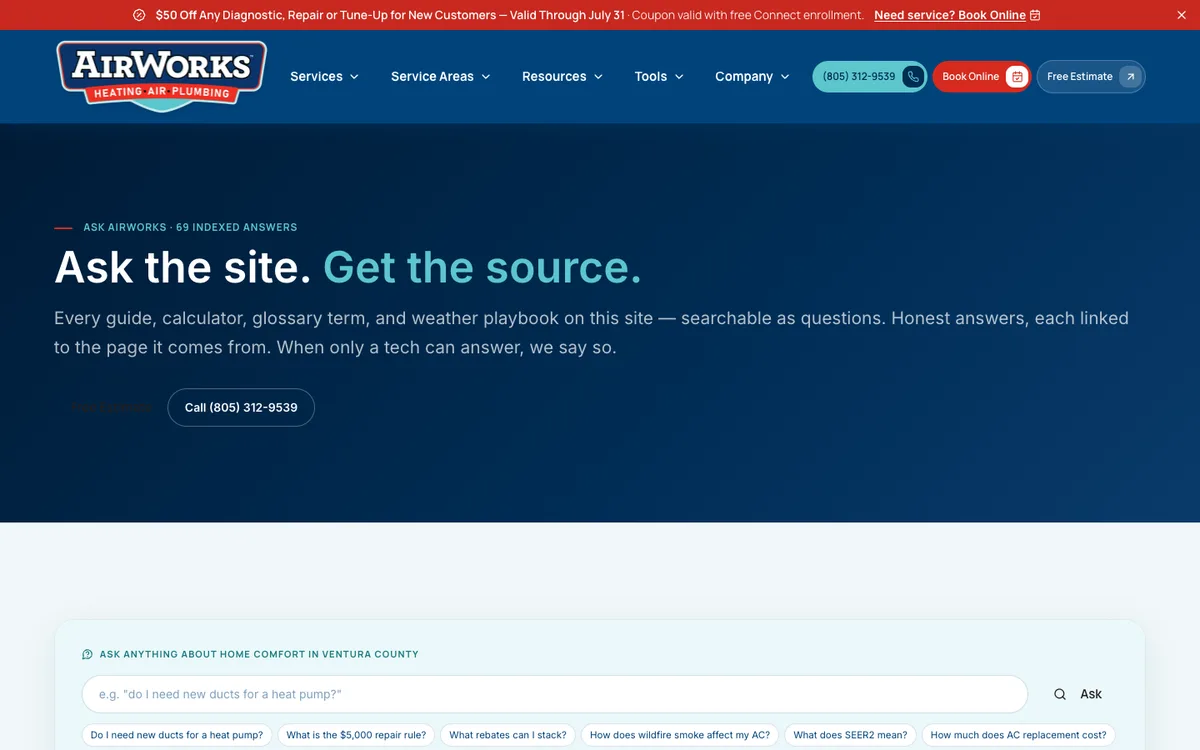The width and height of the screenshot is (1200, 750).
Task: Click the chat bubble icon above search
Action: [88, 654]
